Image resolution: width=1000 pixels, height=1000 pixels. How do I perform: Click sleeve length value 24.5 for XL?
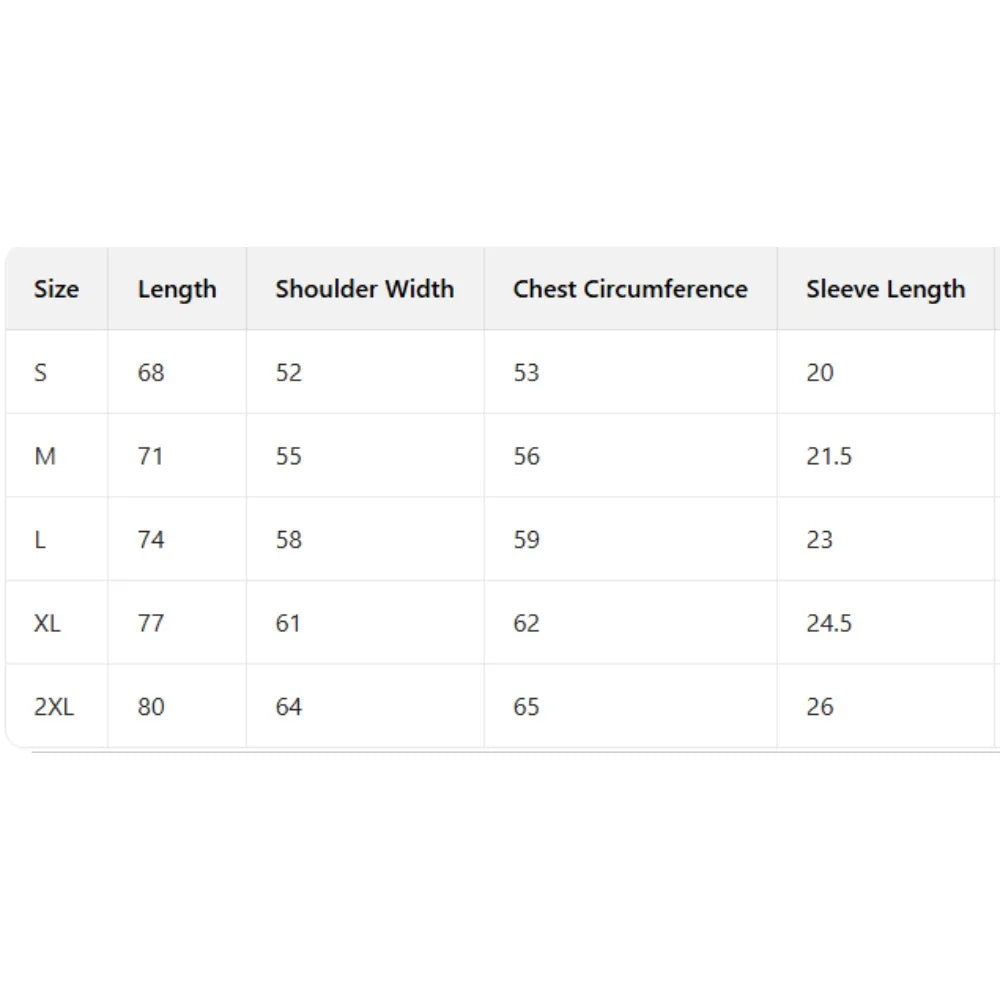[x=829, y=623]
